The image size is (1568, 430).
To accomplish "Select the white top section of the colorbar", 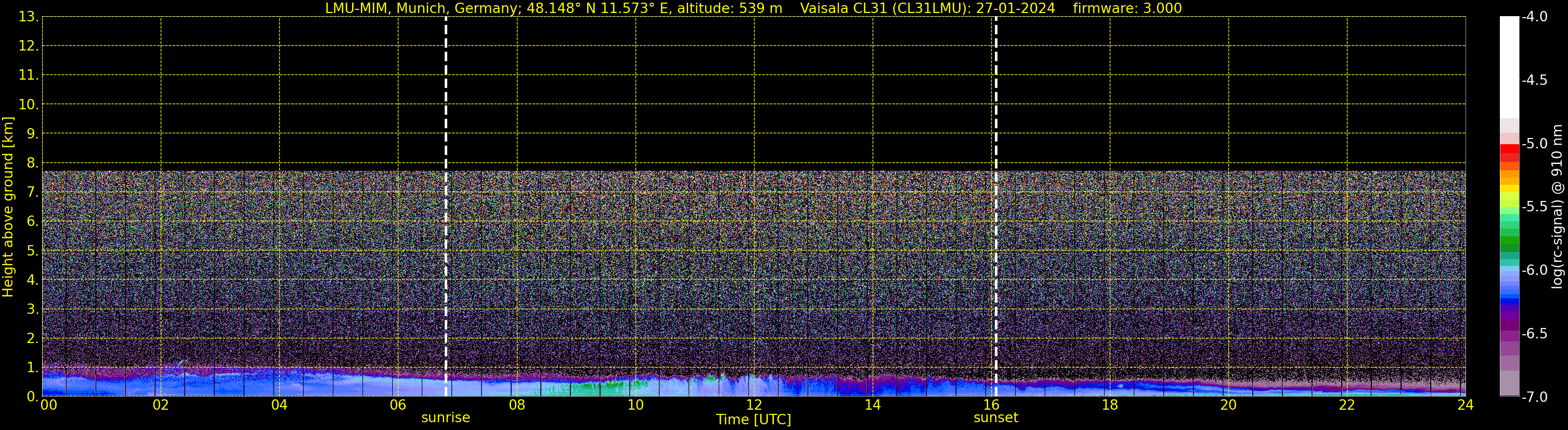I will (1509, 67).
